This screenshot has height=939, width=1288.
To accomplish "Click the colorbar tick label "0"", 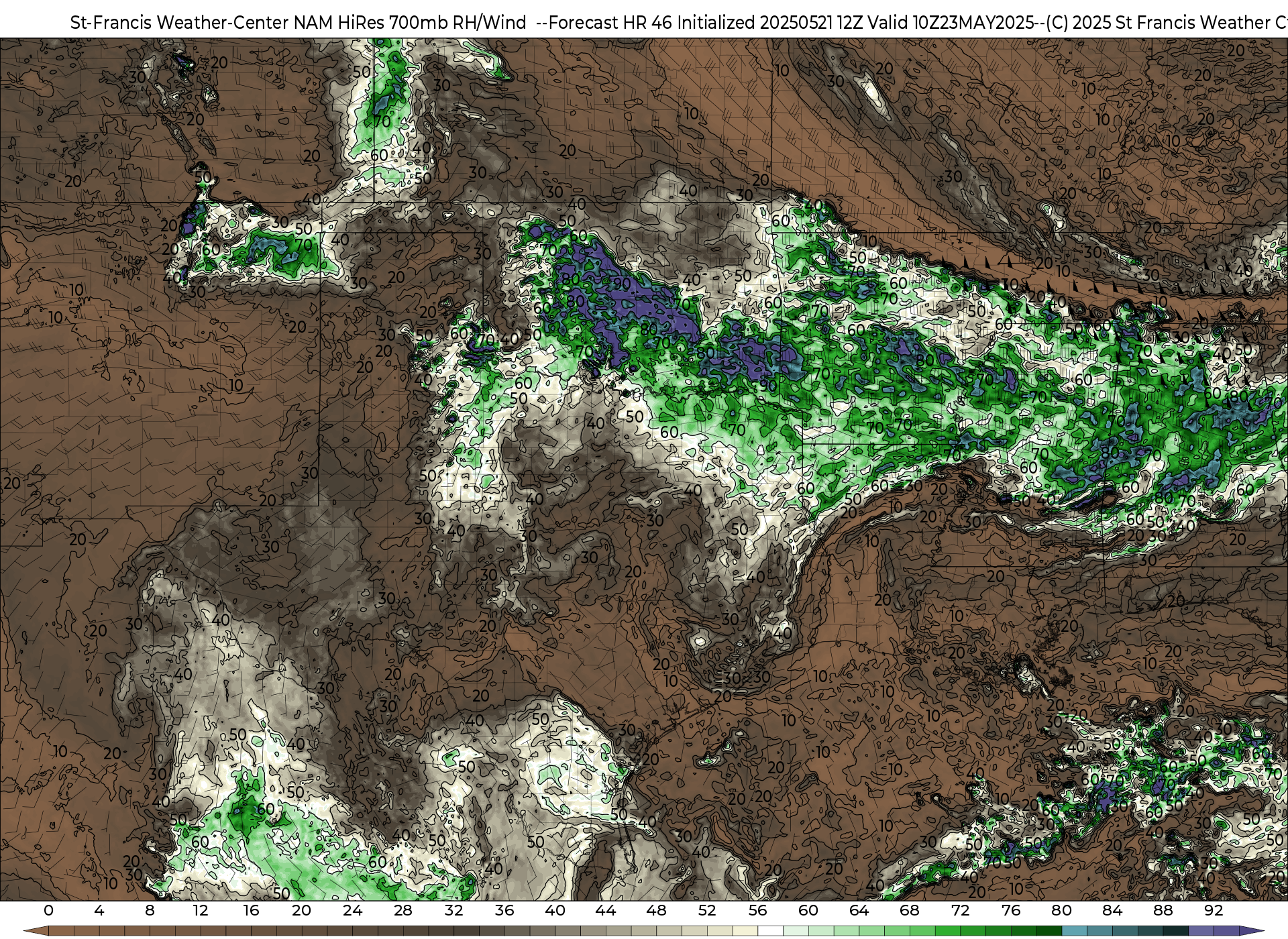I will tap(48, 911).
